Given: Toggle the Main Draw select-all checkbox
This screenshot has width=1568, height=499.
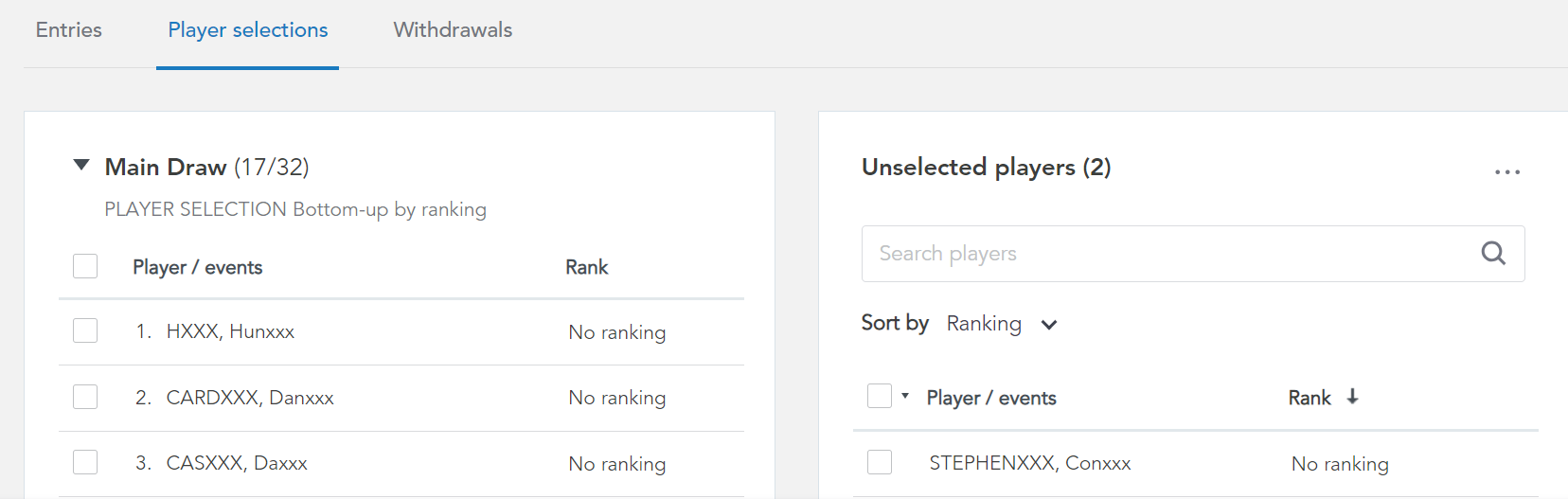Looking at the screenshot, I should coord(85,266).
